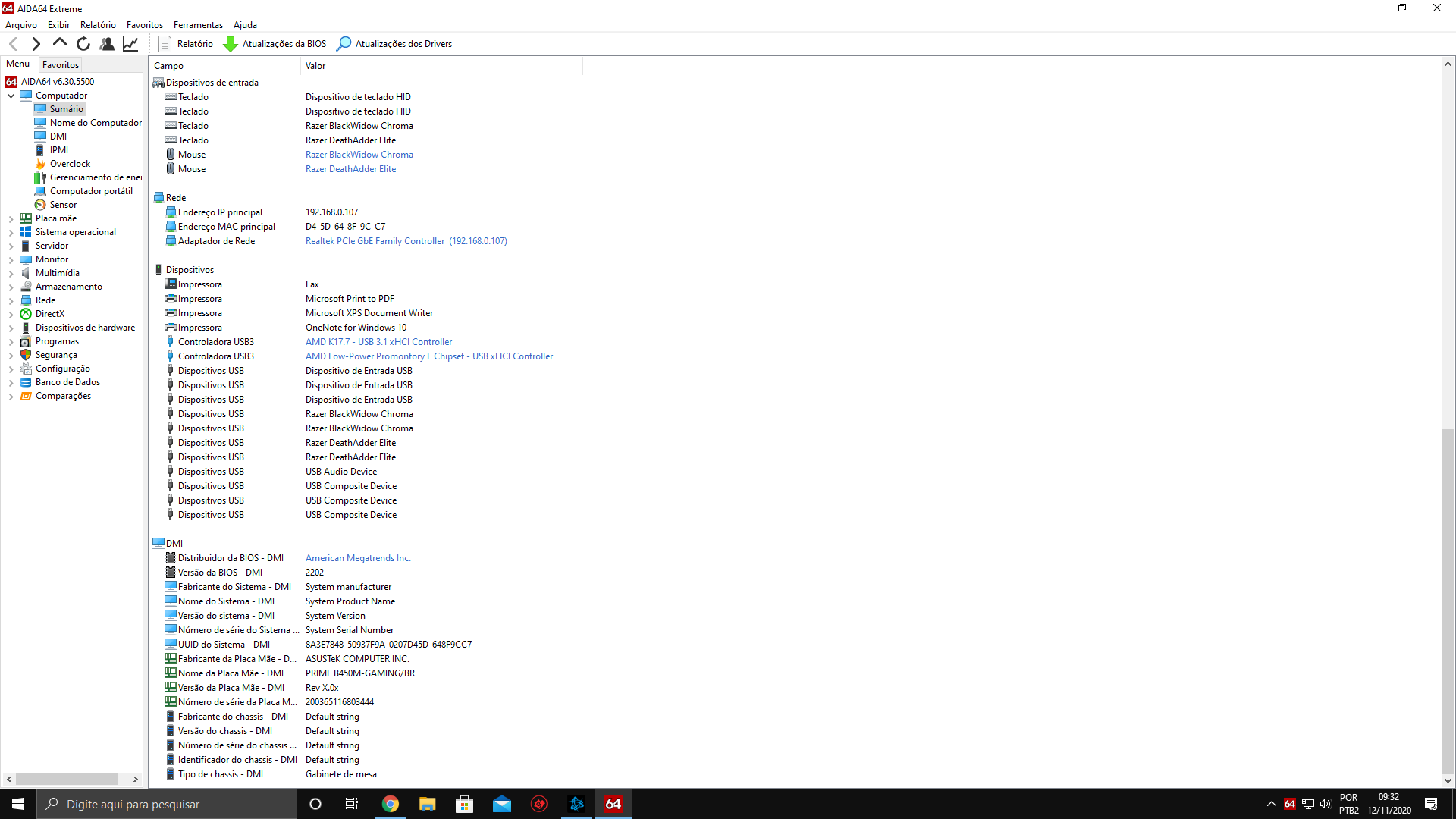Open Task View on the taskbar
The width and height of the screenshot is (1456, 819).
pos(352,804)
